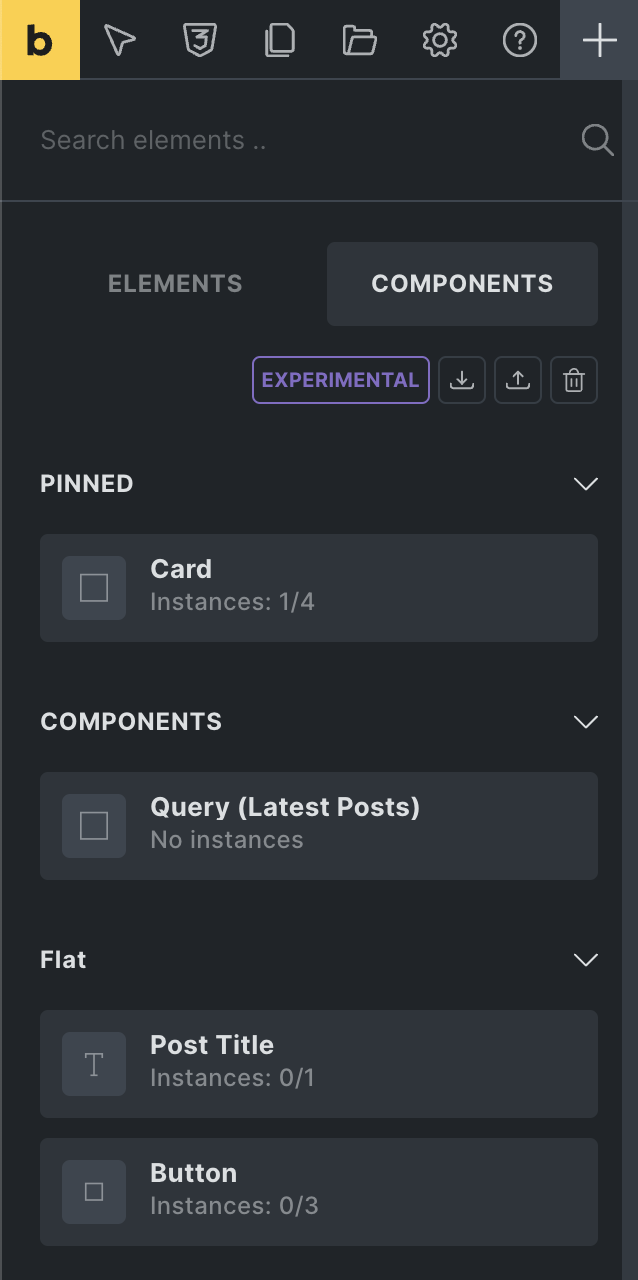Open the templates folder icon

point(360,40)
